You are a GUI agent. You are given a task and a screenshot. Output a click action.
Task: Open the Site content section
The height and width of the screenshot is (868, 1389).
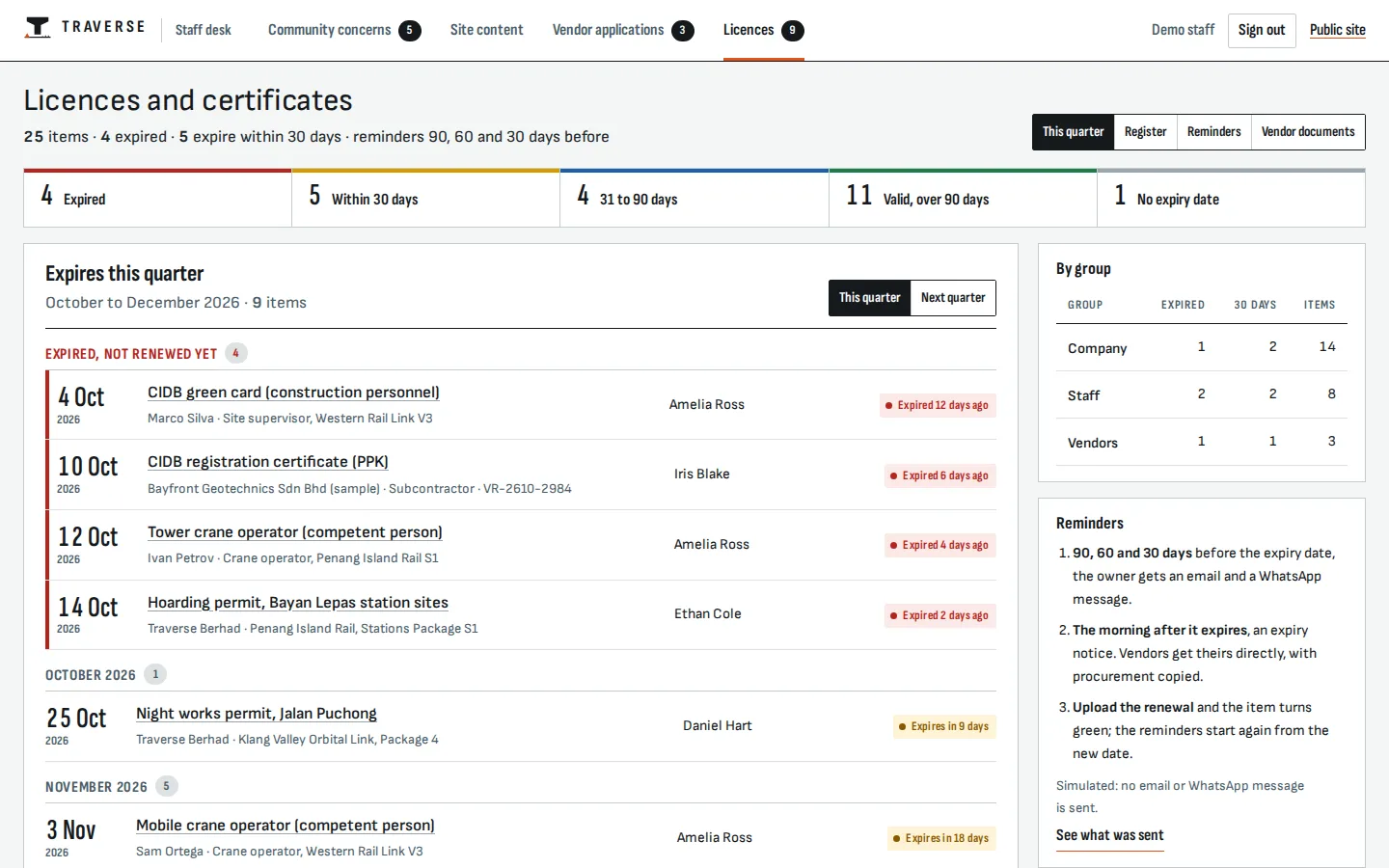[486, 30]
